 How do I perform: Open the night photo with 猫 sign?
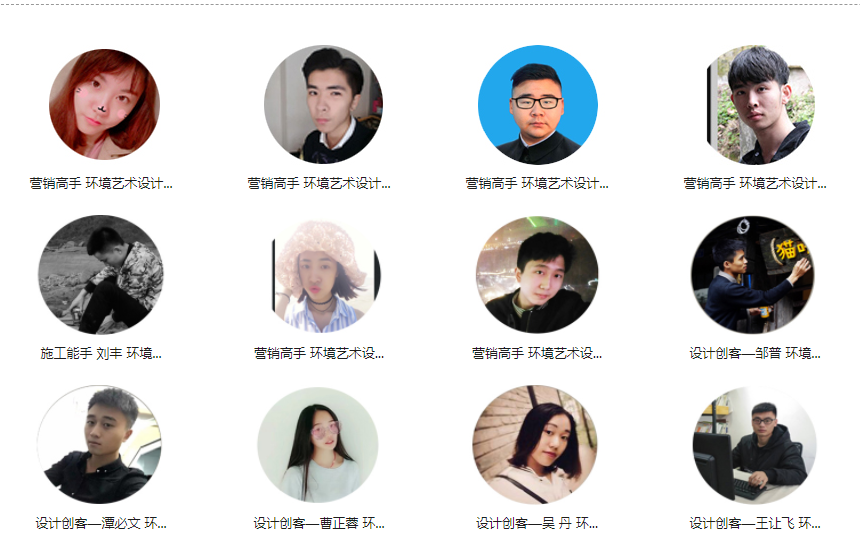click(x=752, y=274)
